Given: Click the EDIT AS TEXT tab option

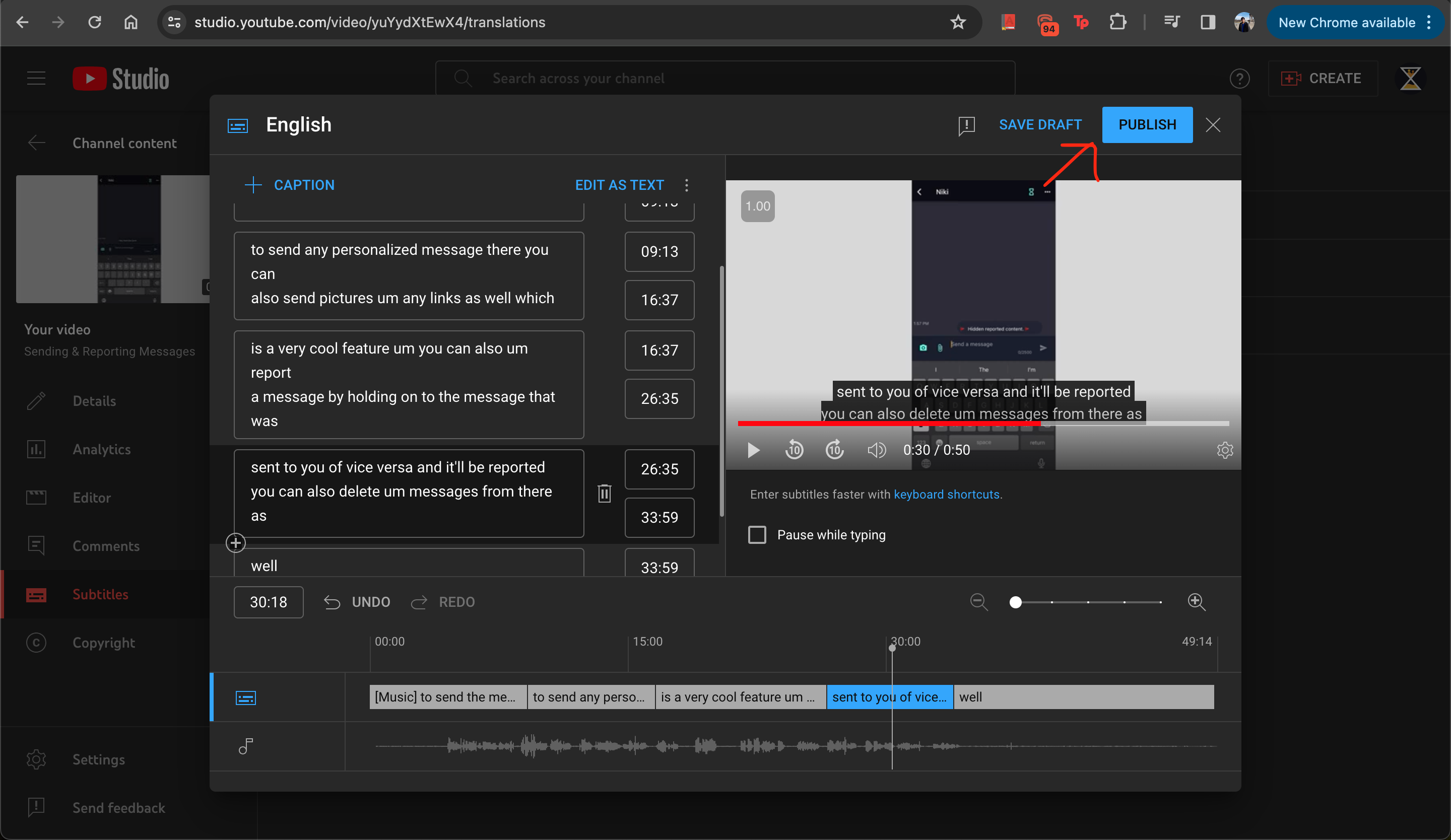Looking at the screenshot, I should coord(619,185).
